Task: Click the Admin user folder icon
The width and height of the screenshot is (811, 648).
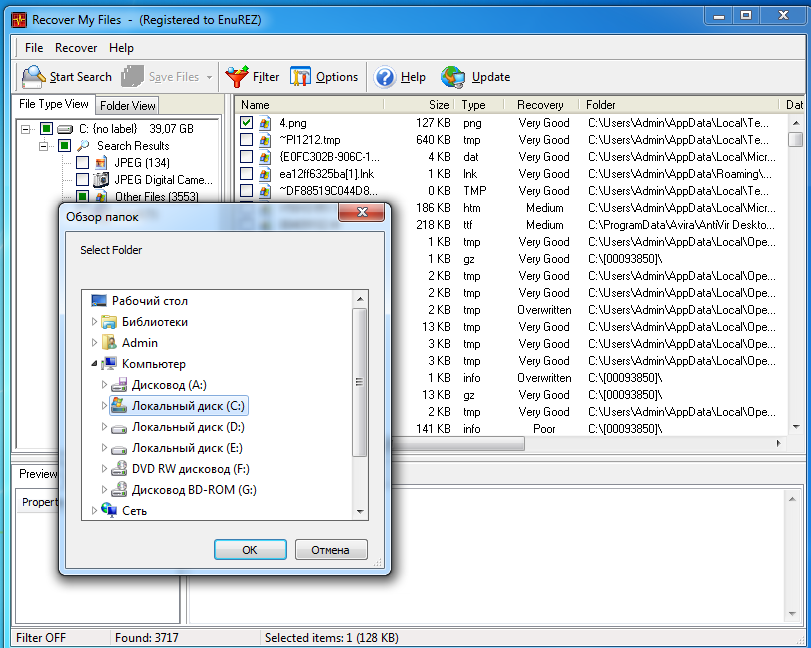Action: [x=109, y=342]
